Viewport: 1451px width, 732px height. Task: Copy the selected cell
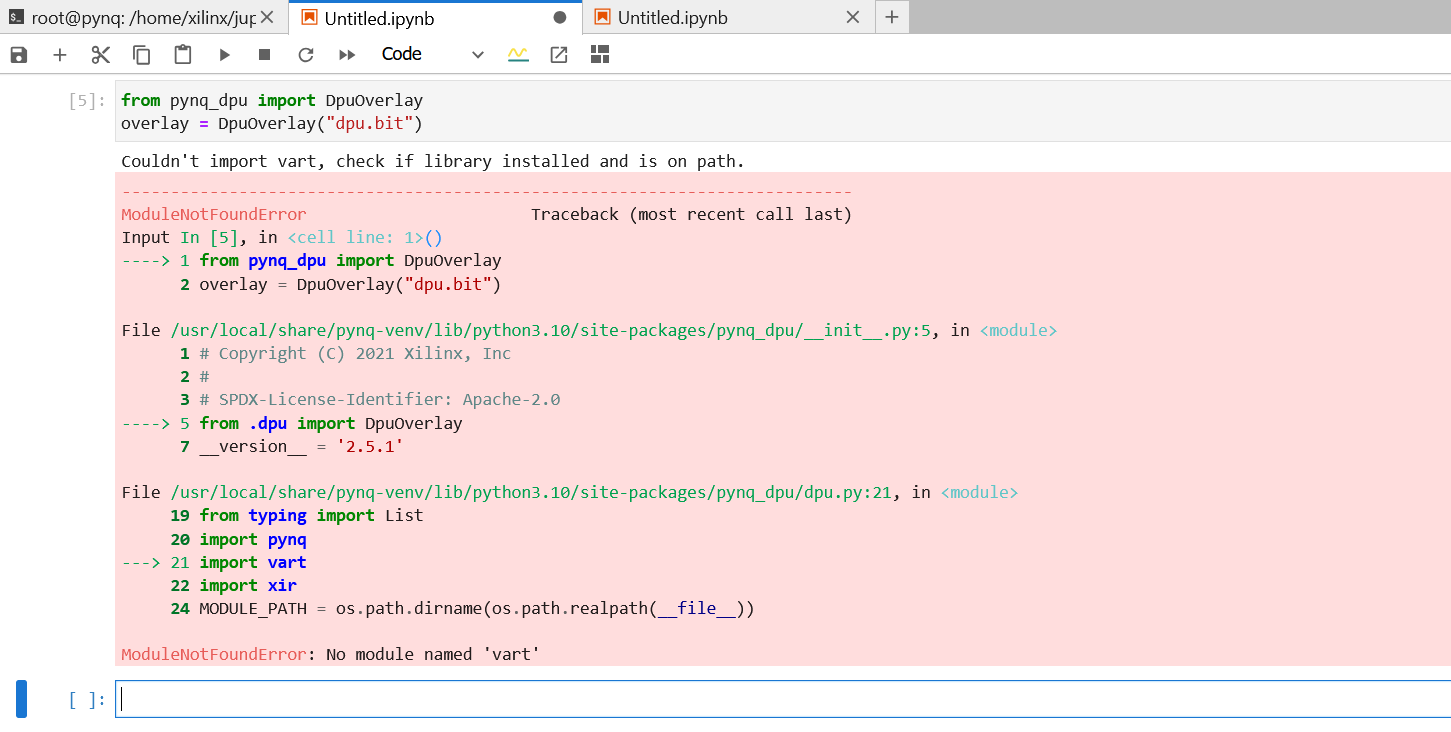click(x=142, y=55)
